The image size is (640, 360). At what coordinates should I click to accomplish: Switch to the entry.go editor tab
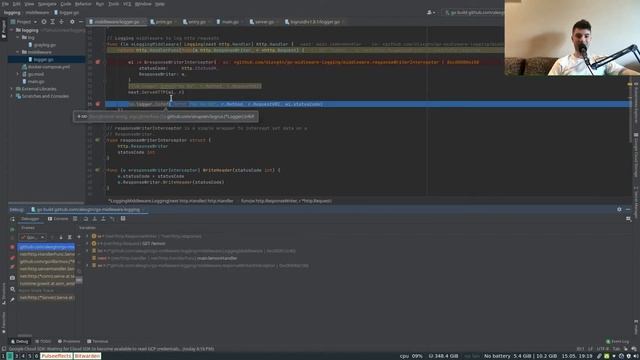tap(196, 22)
